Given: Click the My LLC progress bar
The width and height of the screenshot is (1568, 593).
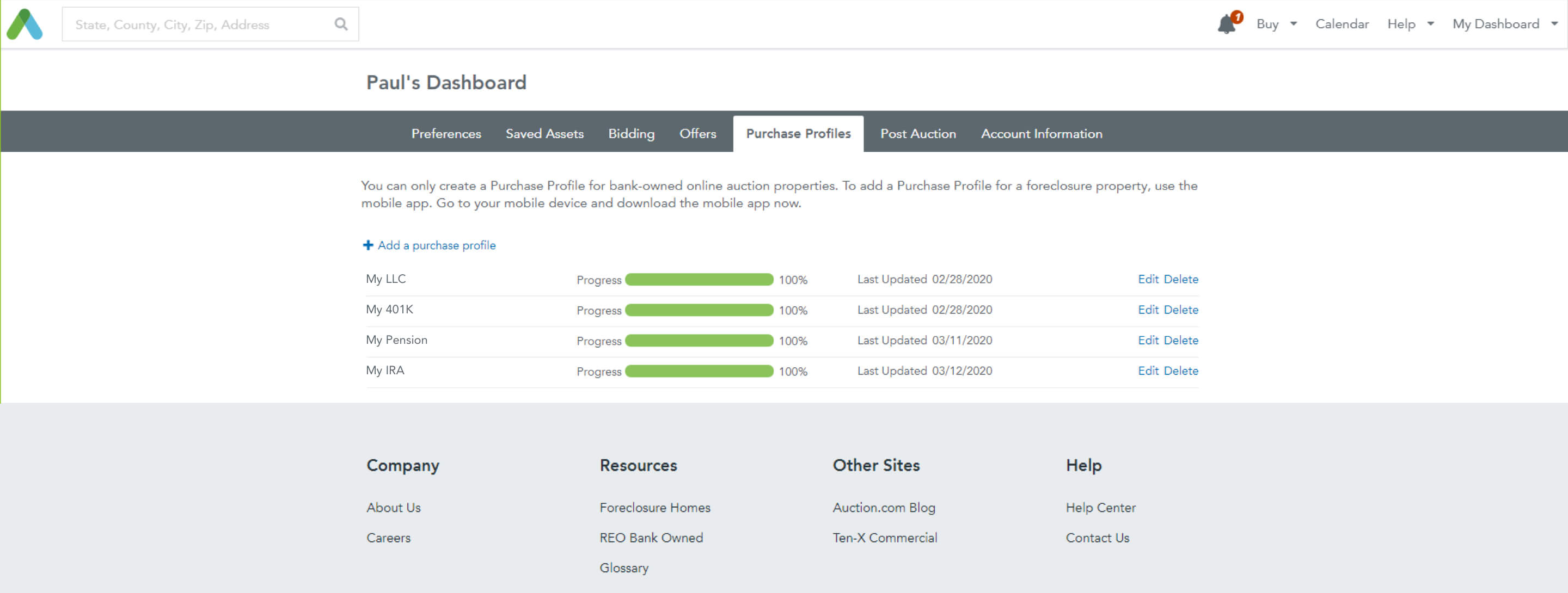Looking at the screenshot, I should click(699, 280).
